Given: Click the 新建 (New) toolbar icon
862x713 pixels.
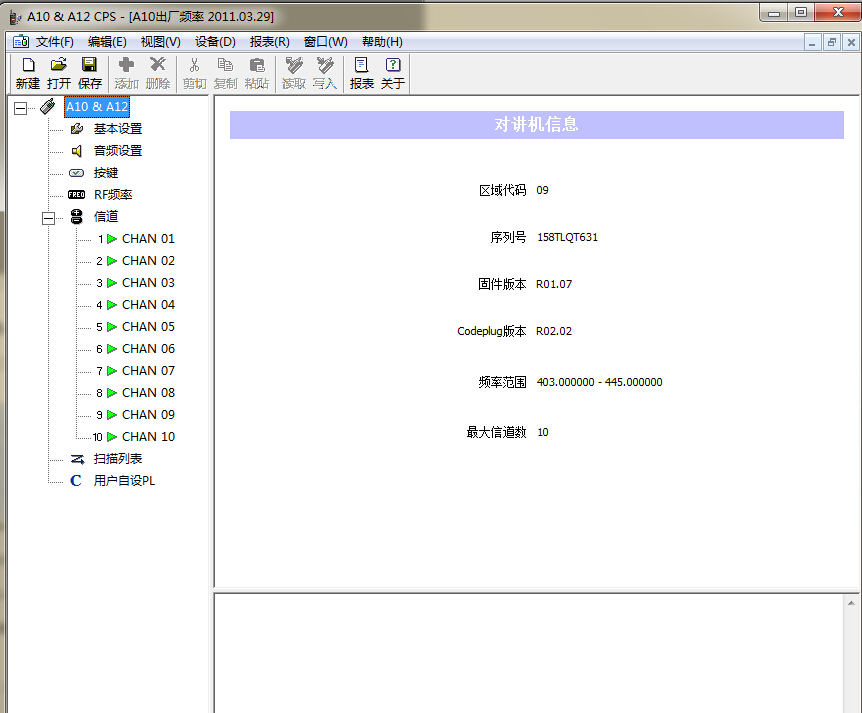Looking at the screenshot, I should 28,65.
